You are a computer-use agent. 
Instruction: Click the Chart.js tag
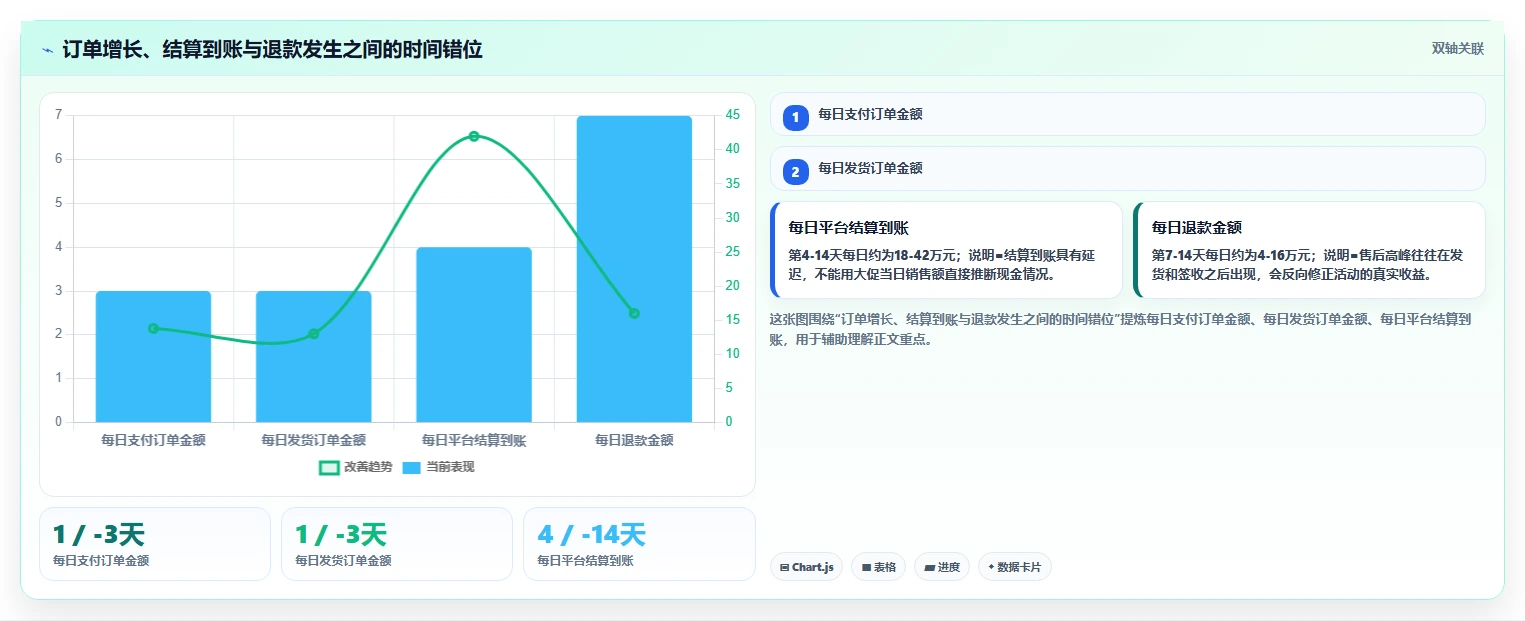coord(806,567)
